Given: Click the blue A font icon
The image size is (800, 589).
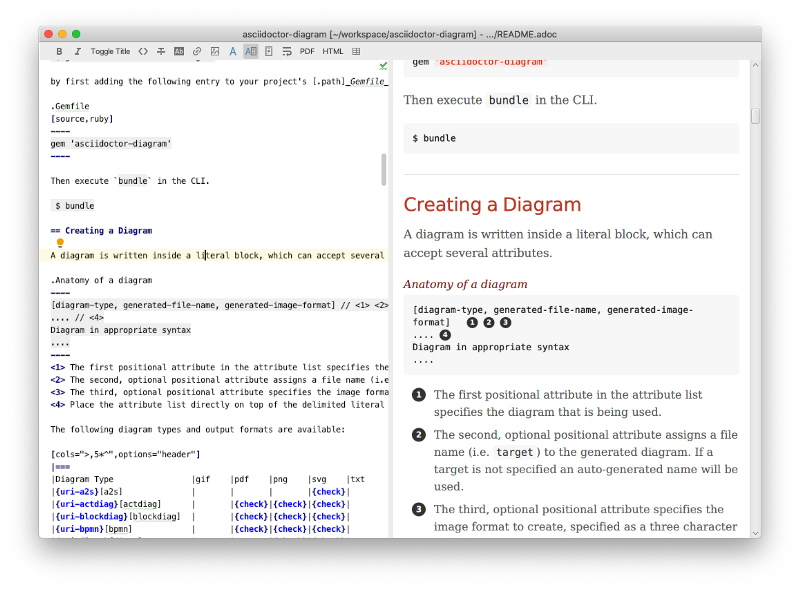Looking at the screenshot, I should 233,51.
